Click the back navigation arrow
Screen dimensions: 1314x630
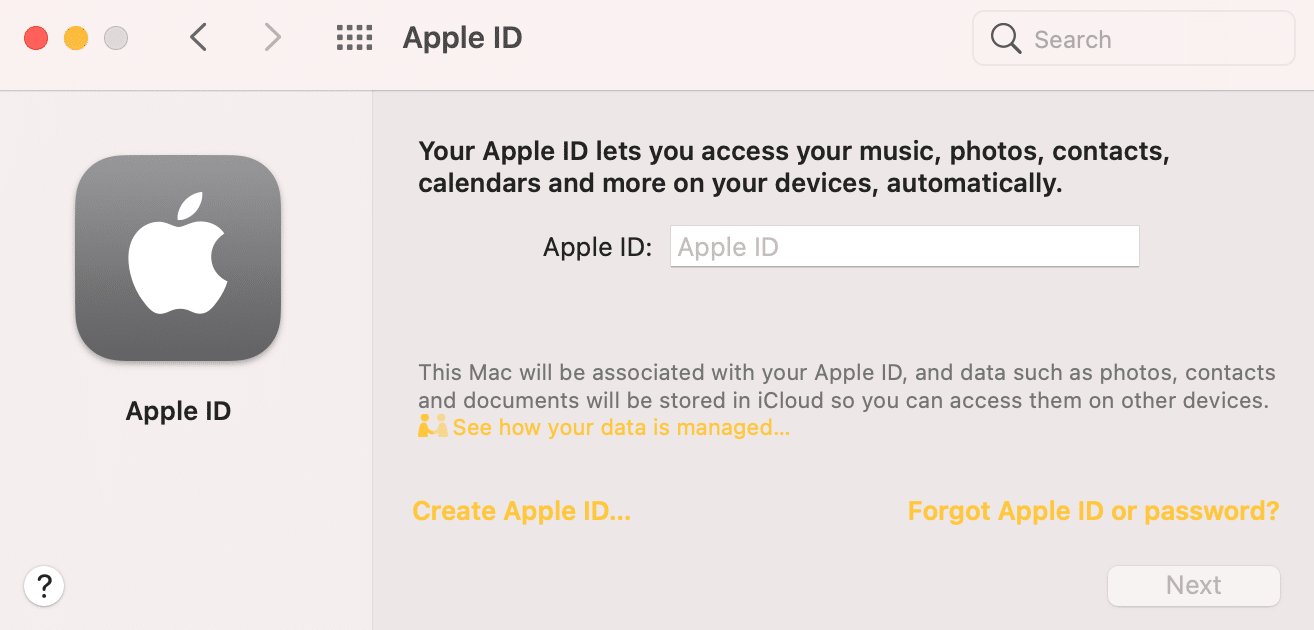(x=197, y=37)
